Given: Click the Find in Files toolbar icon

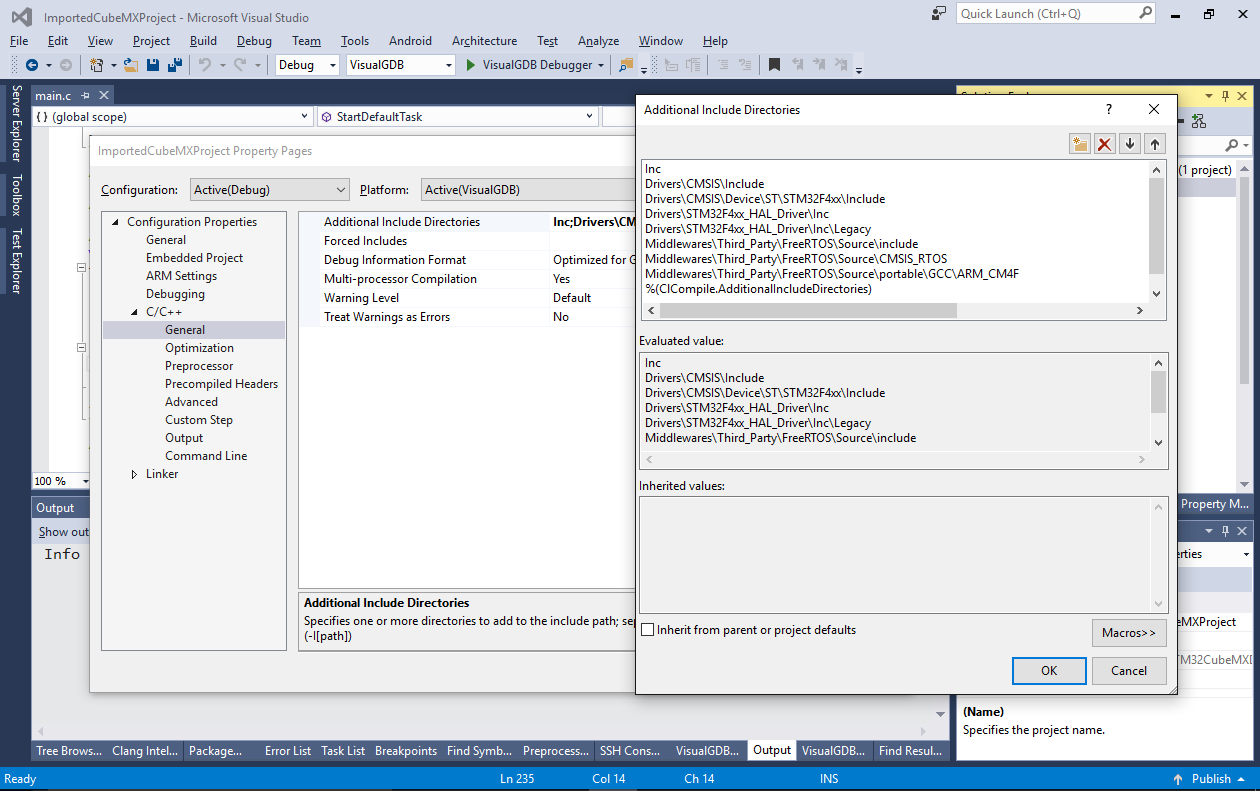Looking at the screenshot, I should tap(626, 65).
